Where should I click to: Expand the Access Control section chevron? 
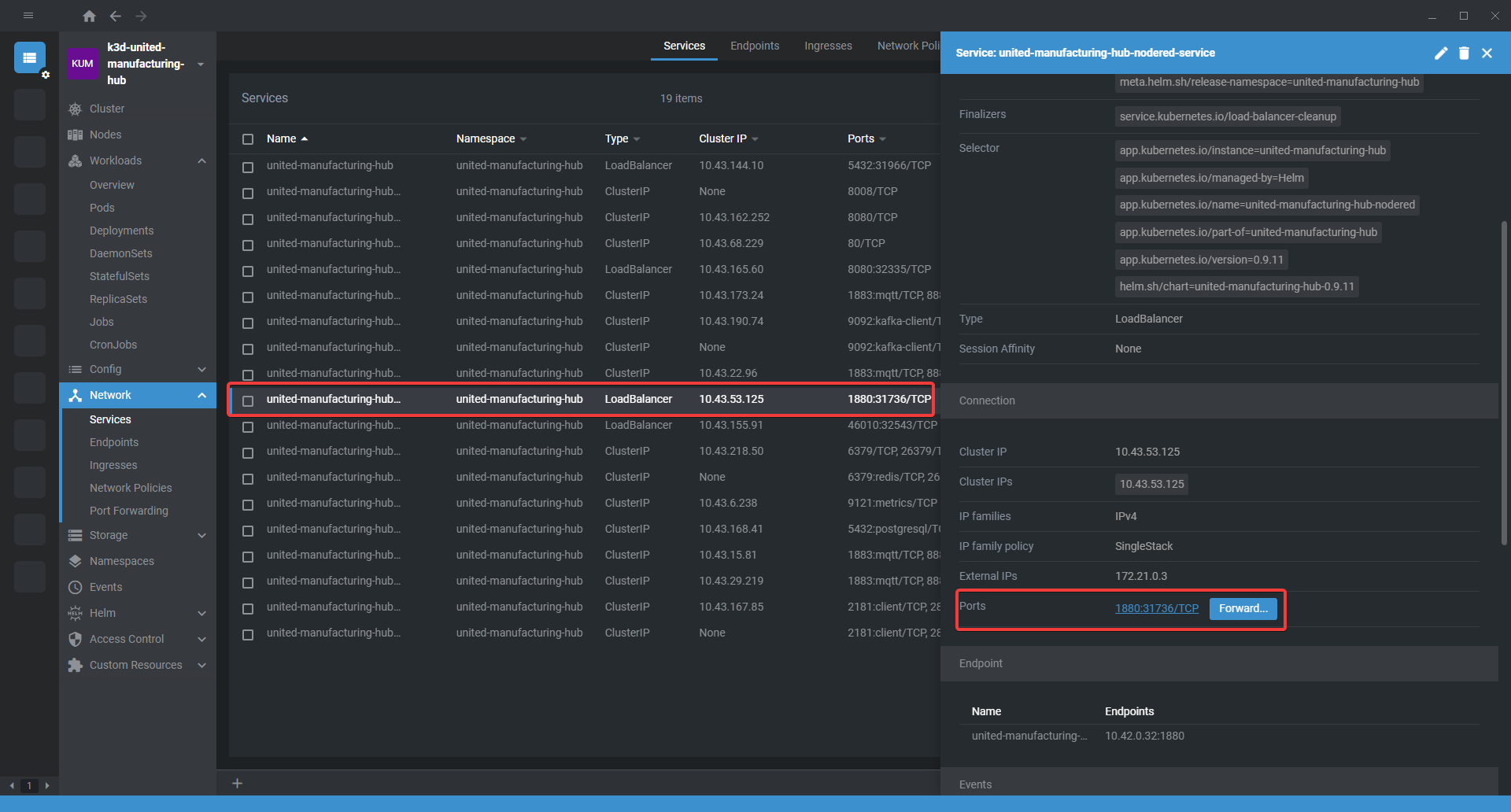click(201, 639)
